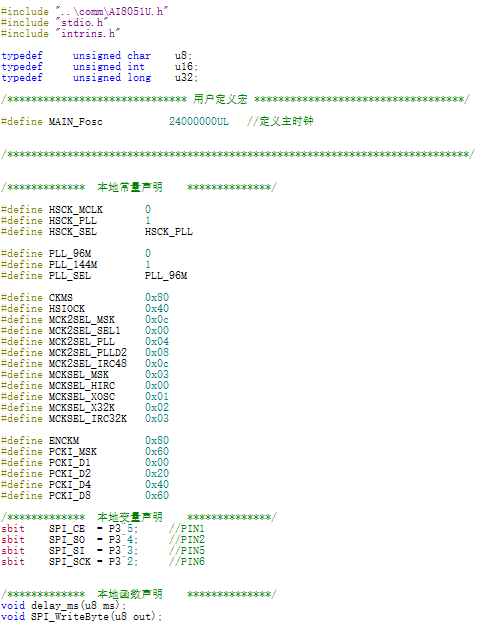Click the PCKI_D8 macro name
Screen dimensions: 482x627
[70, 496]
